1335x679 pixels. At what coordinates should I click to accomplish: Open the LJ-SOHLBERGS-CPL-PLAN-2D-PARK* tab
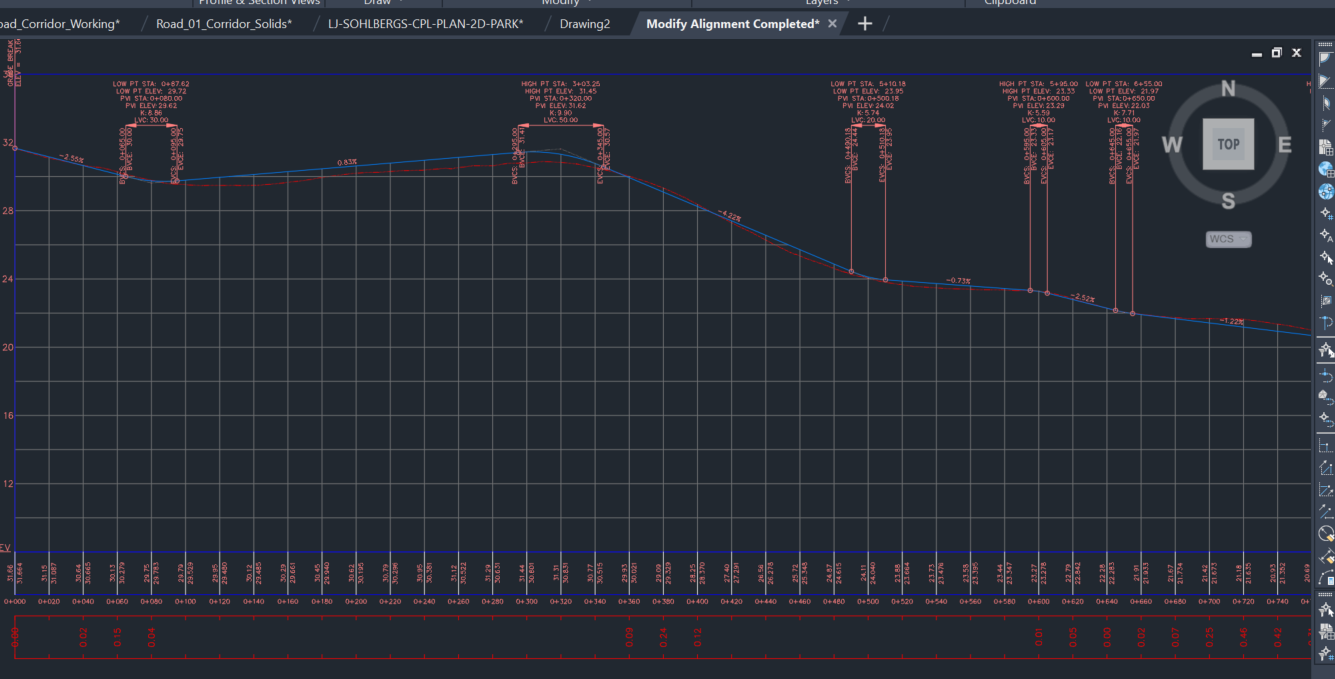tap(425, 23)
